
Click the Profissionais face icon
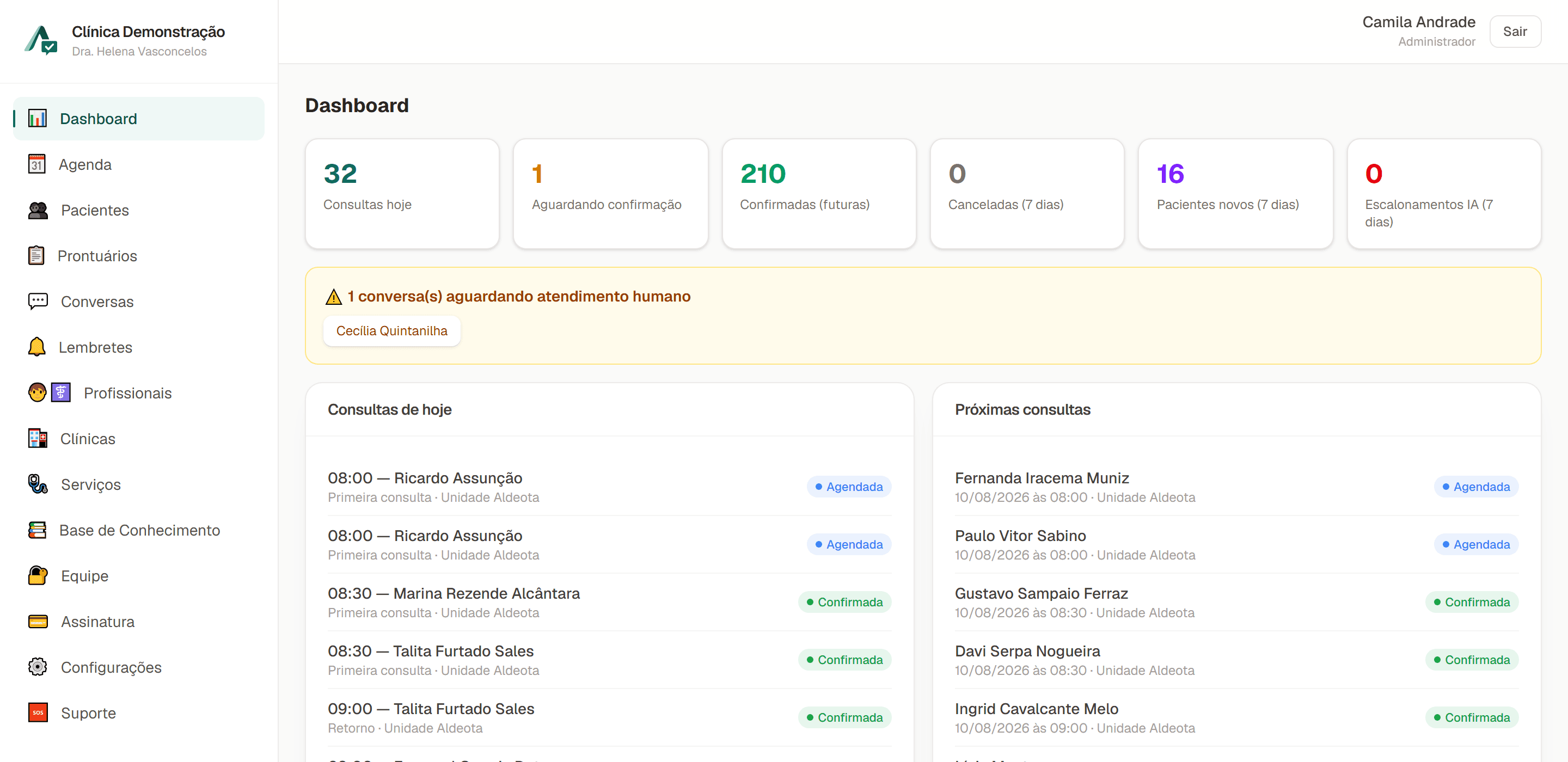(37, 392)
